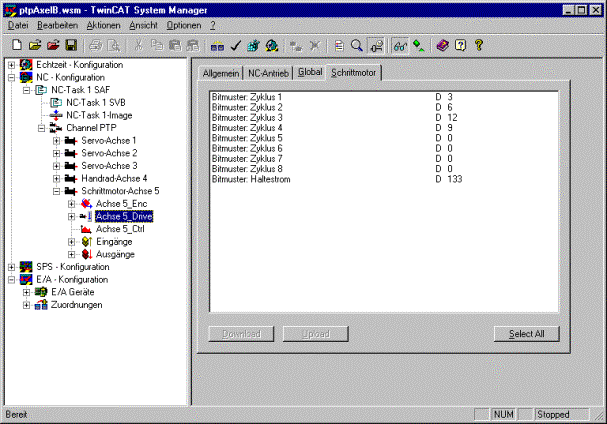607x424 pixels.
Task: Save configuration with the floppy disk icon
Action: (x=71, y=45)
